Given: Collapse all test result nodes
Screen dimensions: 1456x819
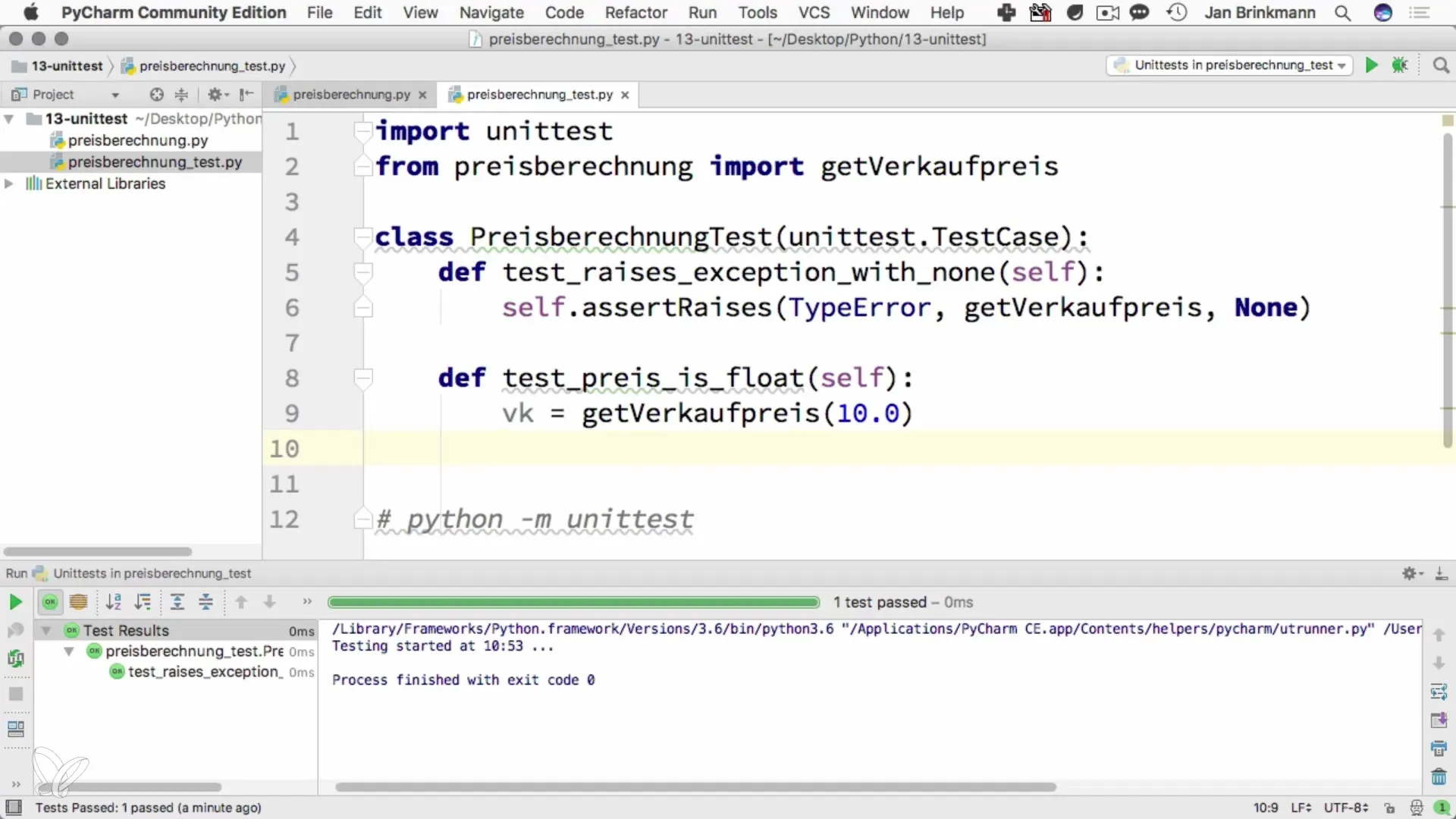Looking at the screenshot, I should pyautogui.click(x=206, y=602).
